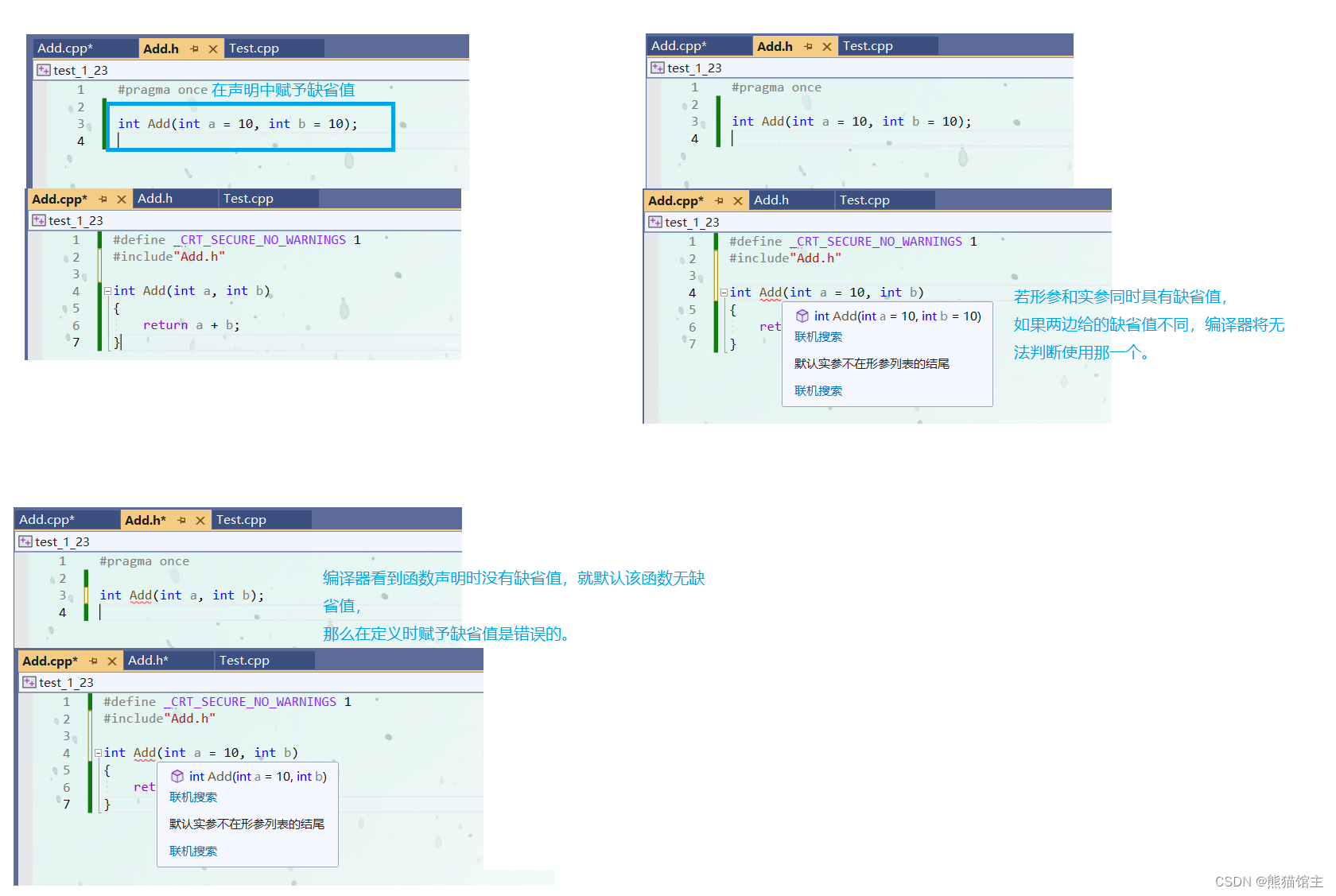Close the Add.h tab in top-left header pane
The height and width of the screenshot is (896, 1336).
pos(213,49)
